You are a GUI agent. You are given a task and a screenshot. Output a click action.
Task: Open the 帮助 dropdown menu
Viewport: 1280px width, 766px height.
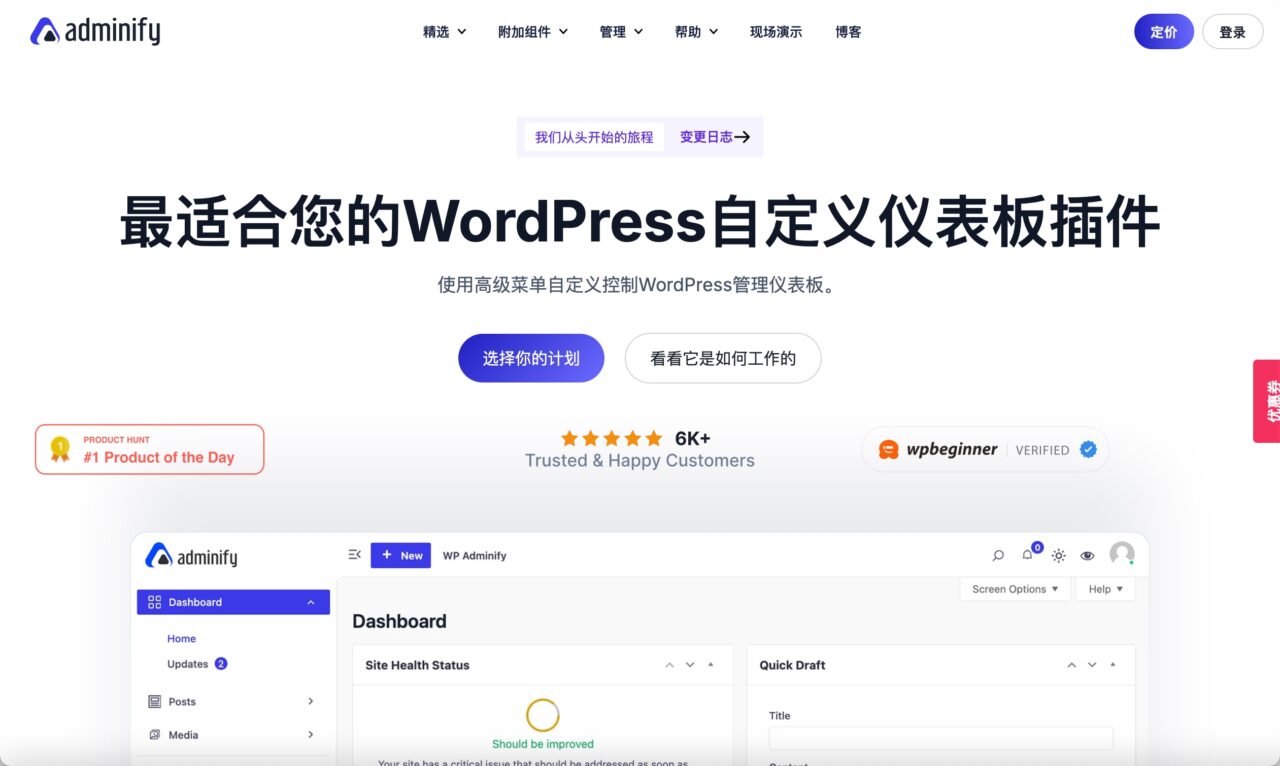[696, 32]
